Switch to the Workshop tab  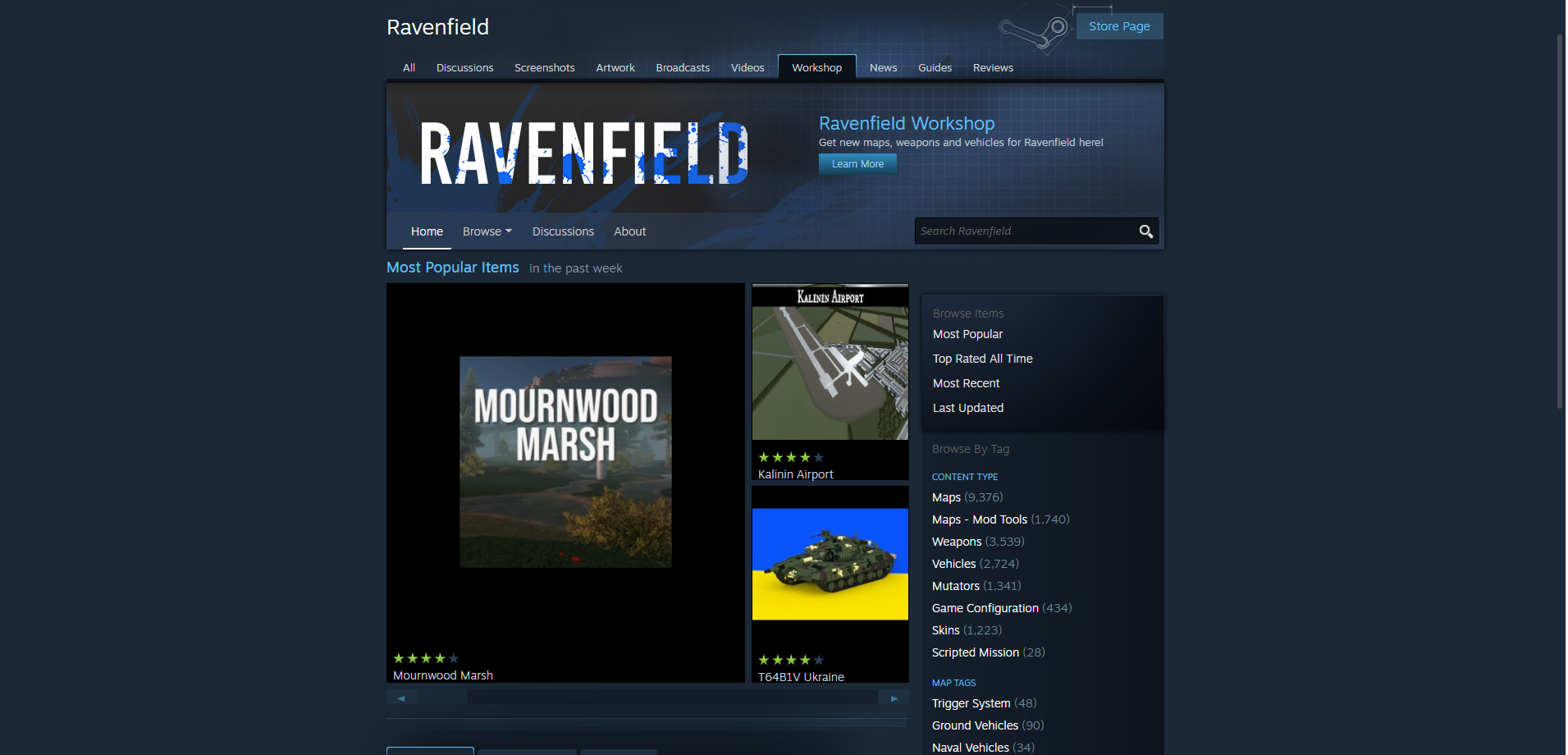click(x=816, y=67)
